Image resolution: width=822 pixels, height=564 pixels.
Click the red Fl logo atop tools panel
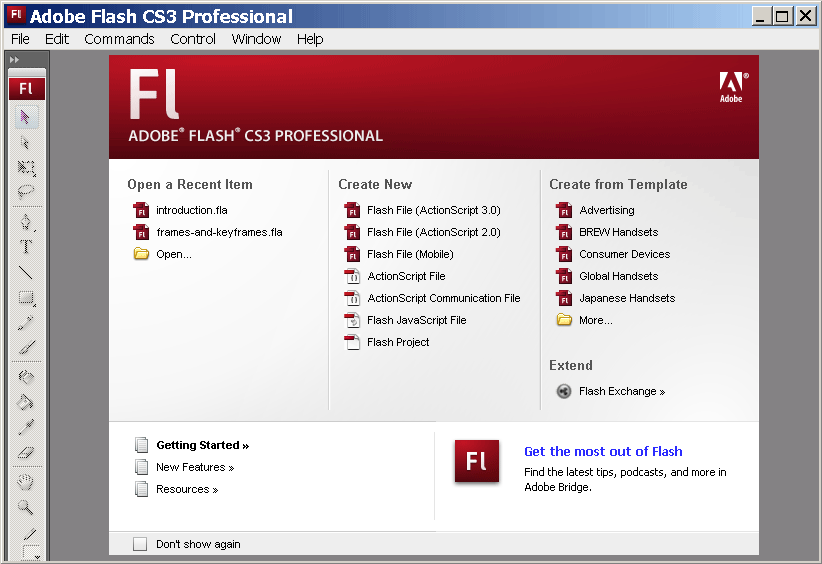(27, 89)
